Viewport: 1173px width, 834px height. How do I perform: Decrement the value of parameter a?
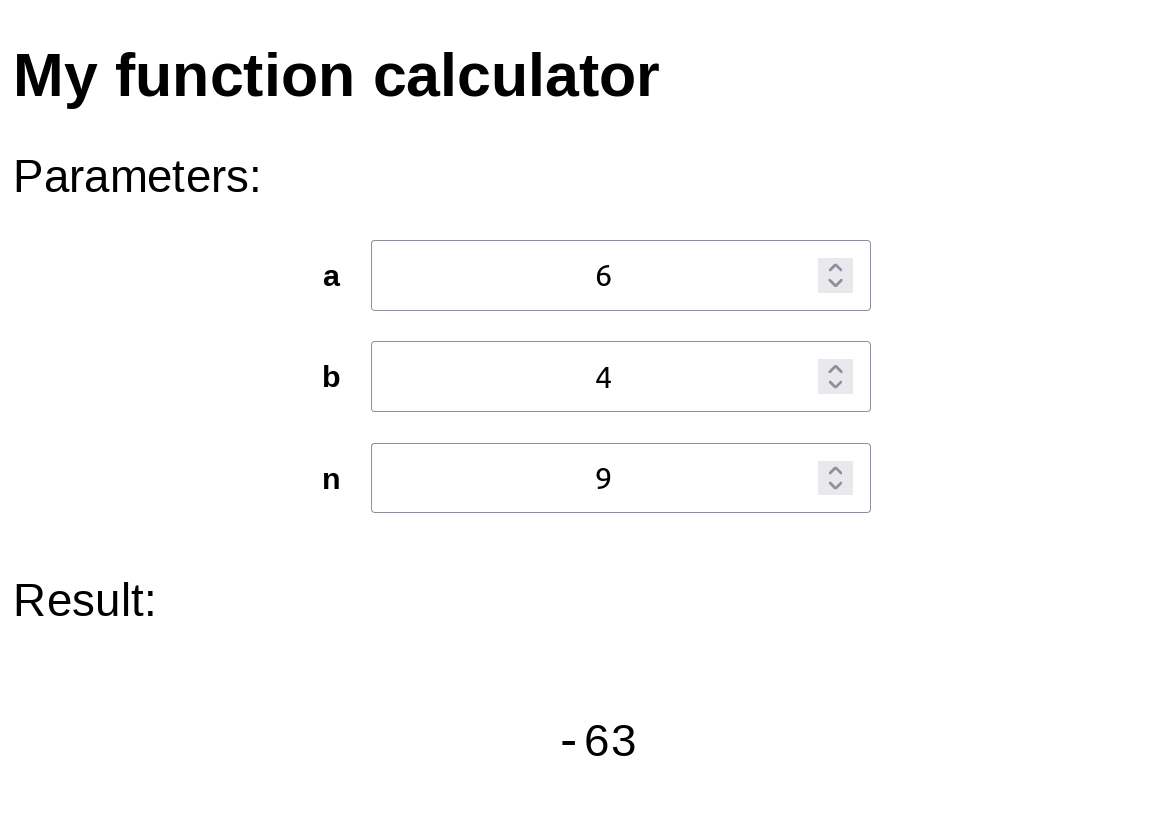point(835,284)
